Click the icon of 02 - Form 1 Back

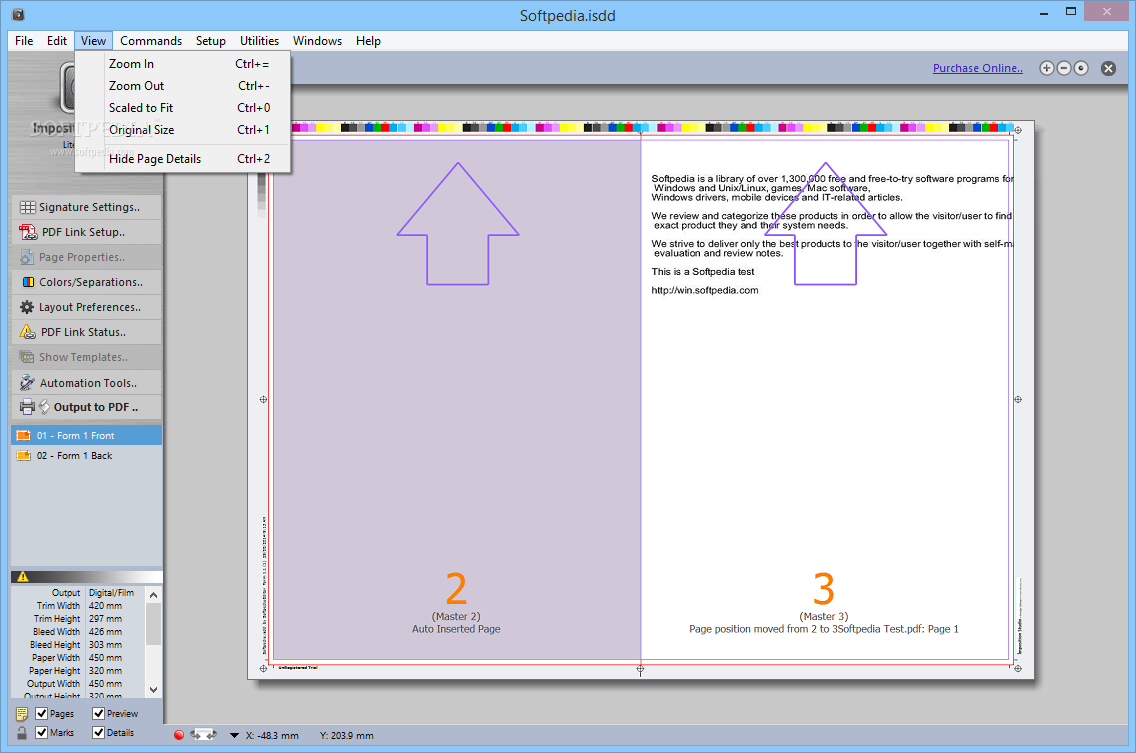coord(24,456)
